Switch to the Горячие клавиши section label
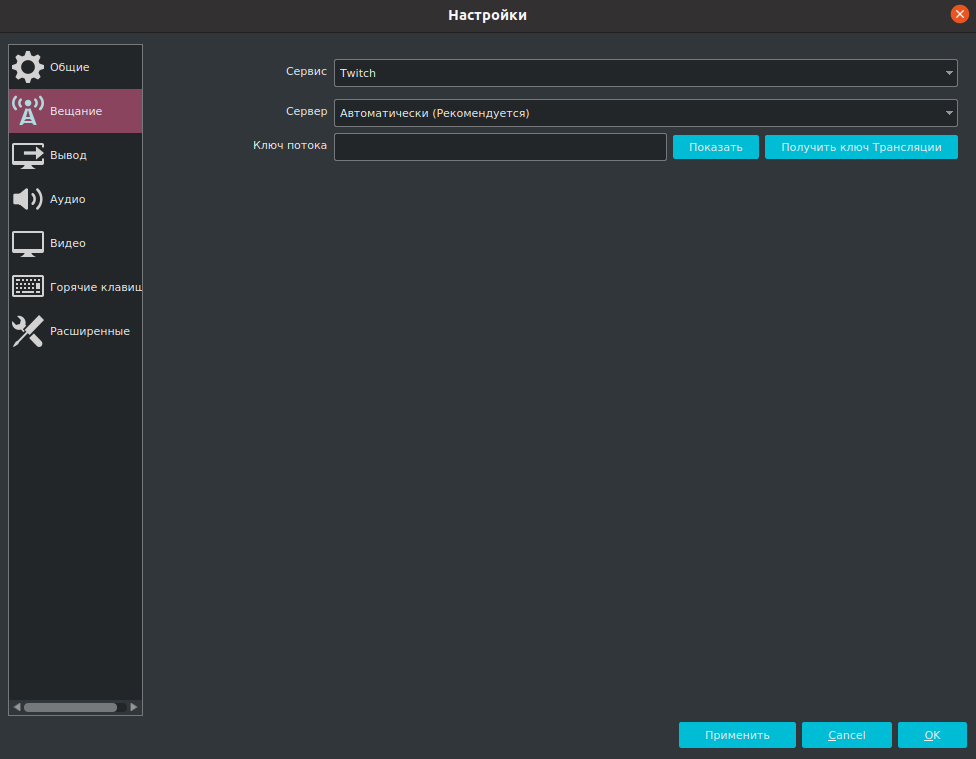976x759 pixels. [x=96, y=287]
